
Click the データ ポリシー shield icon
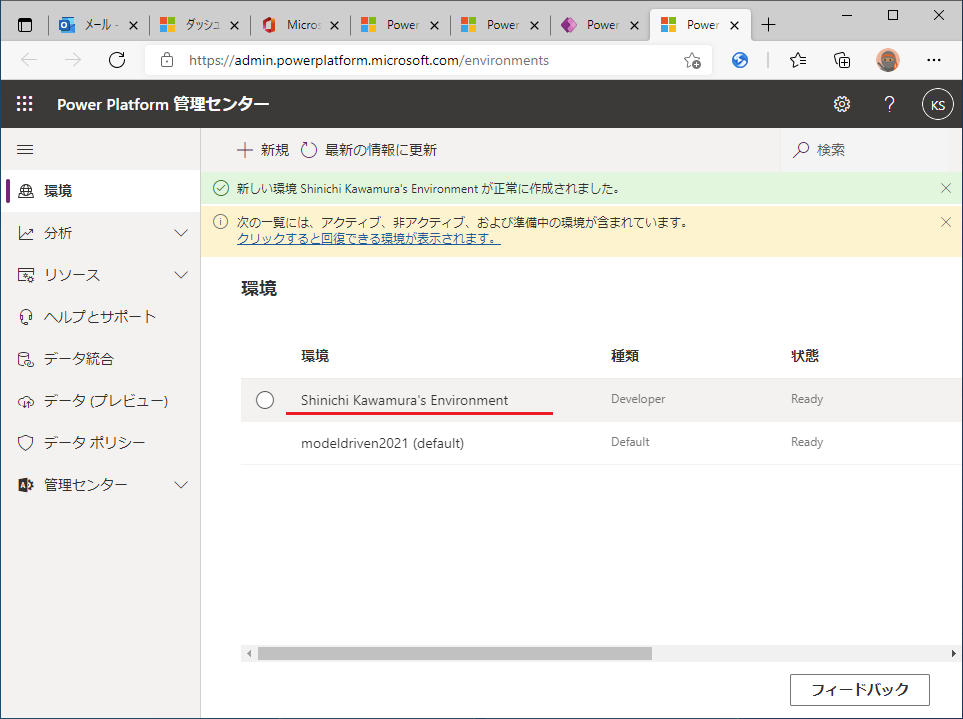tap(26, 443)
